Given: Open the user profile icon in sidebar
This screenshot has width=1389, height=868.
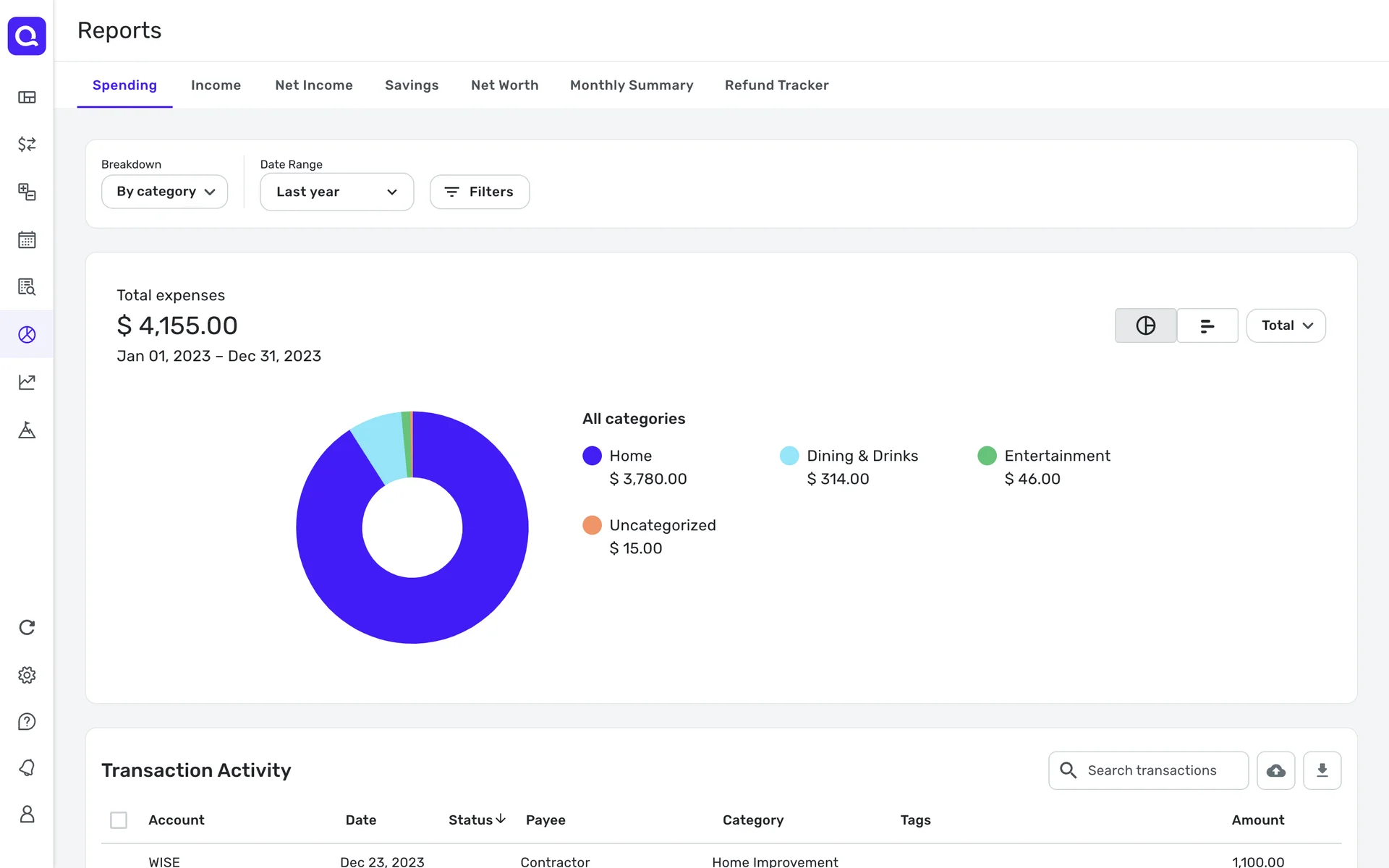Looking at the screenshot, I should pos(27,814).
